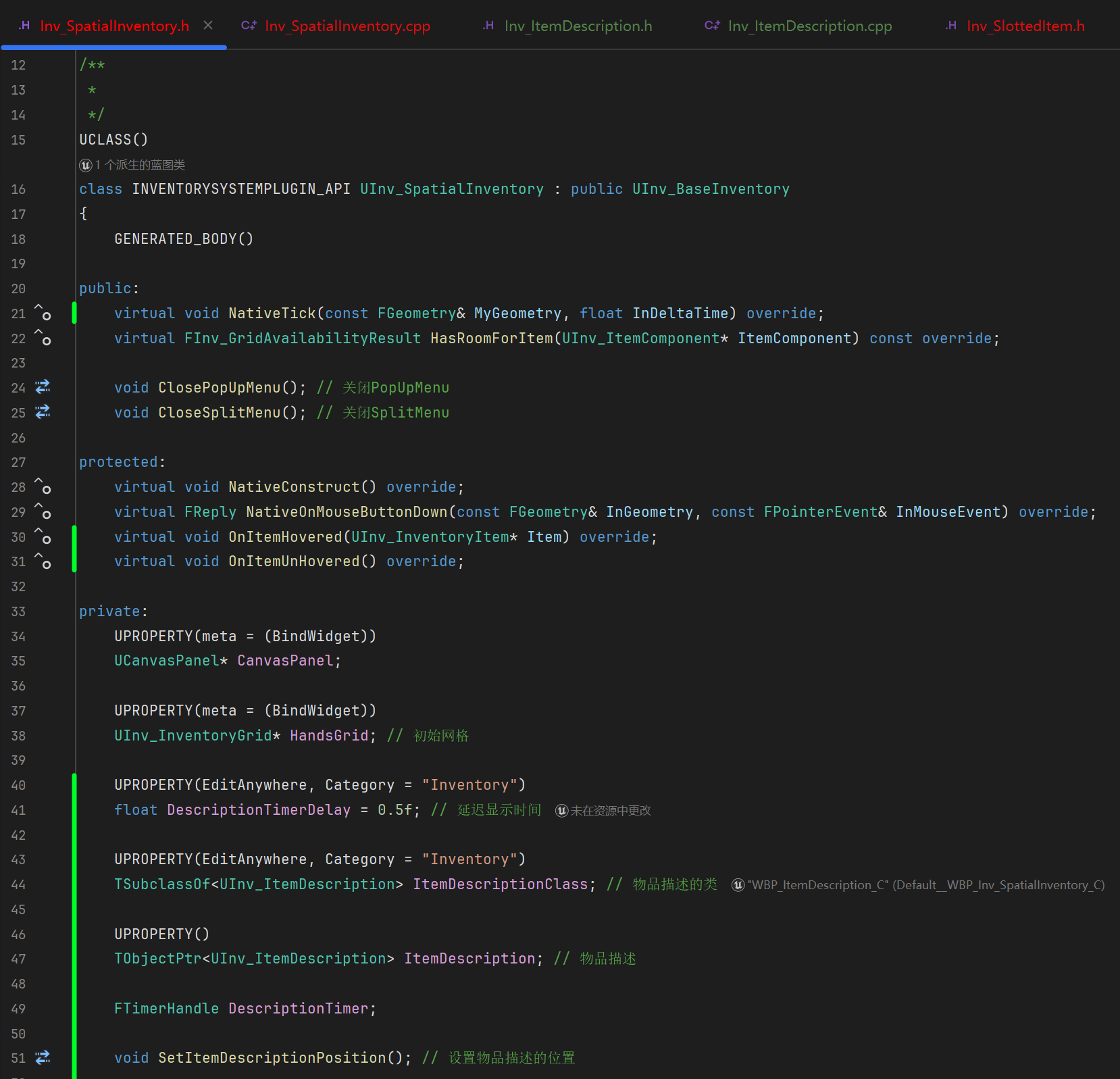Open the '1 个派生的蓝图类' derived blueprint hint
Screen dimensions: 1120x1079
point(132,165)
